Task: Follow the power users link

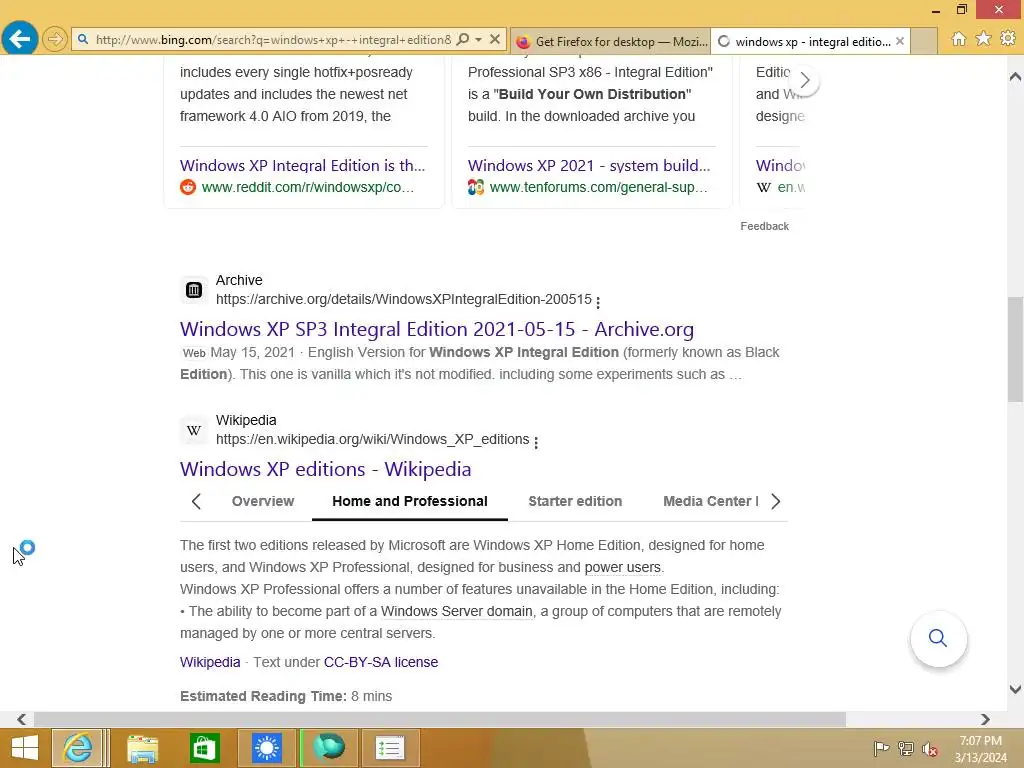Action: coord(622,567)
